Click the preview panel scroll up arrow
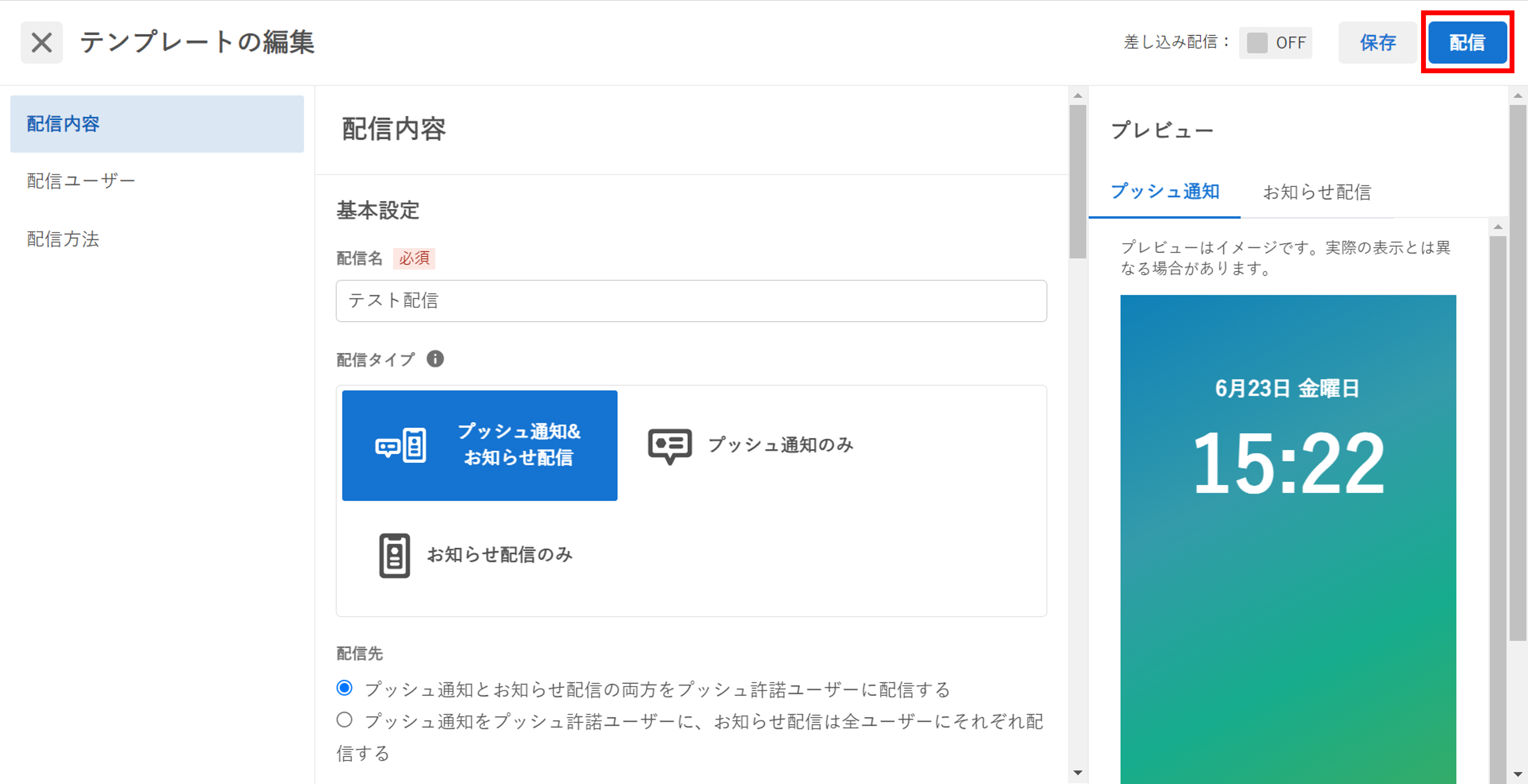 [1498, 226]
